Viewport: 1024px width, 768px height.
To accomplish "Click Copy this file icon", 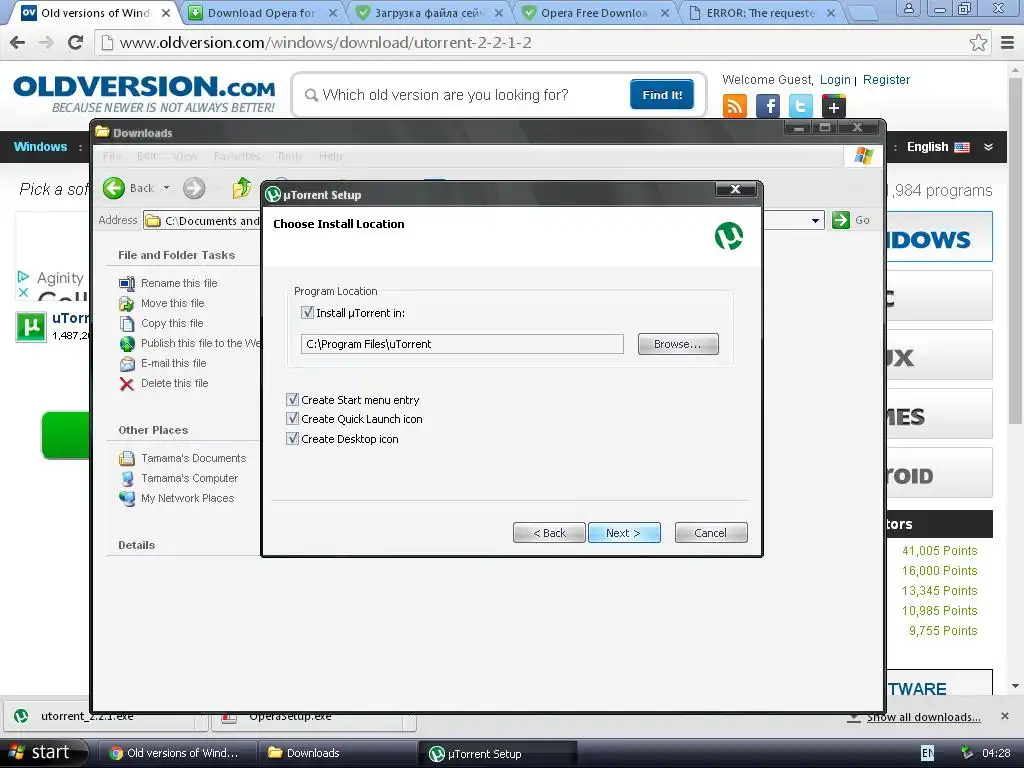I will 127,324.
